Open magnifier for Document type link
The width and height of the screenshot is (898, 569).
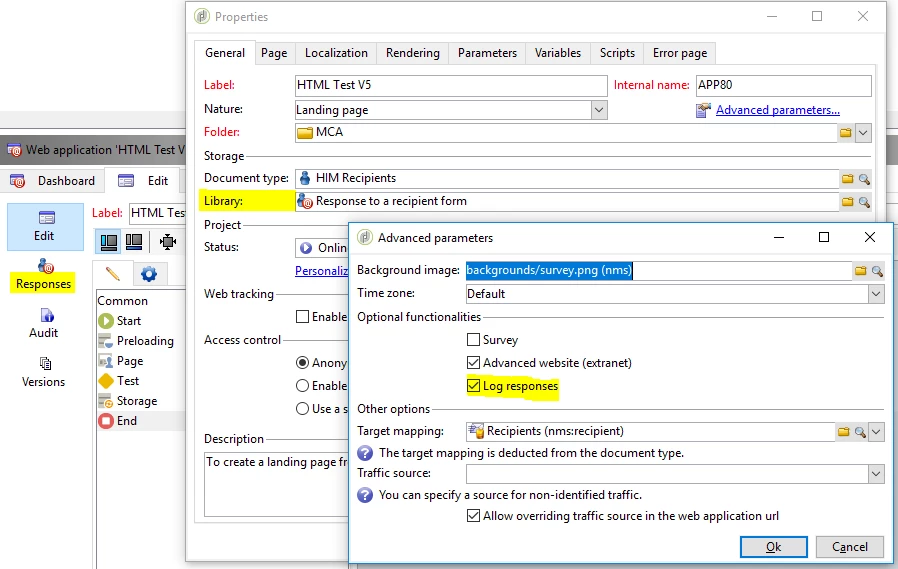pos(864,179)
